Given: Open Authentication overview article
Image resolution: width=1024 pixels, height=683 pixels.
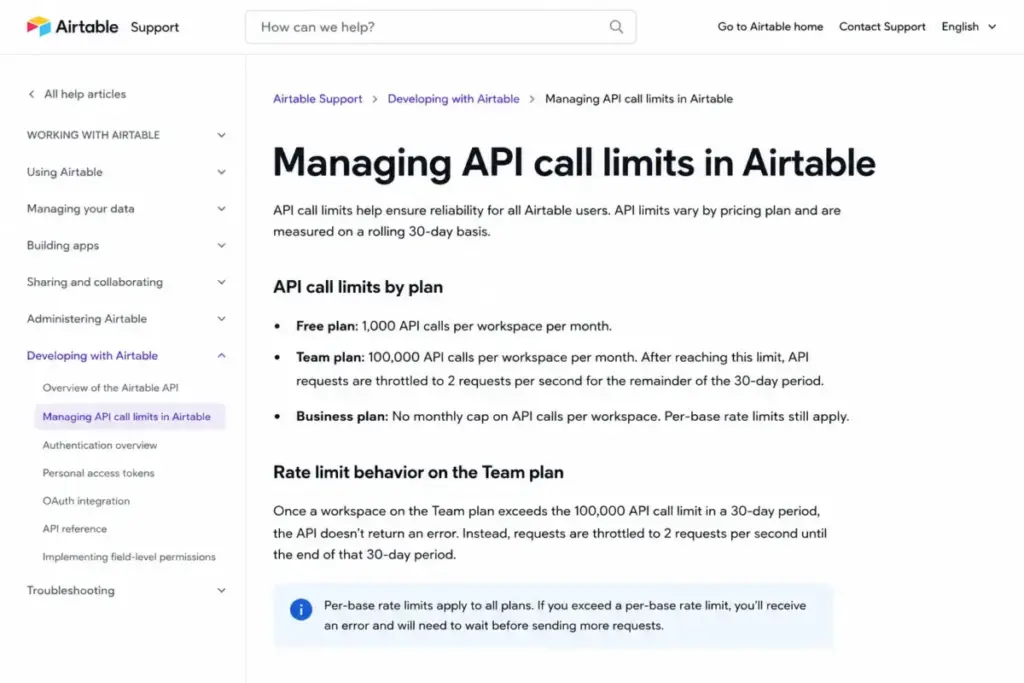Looking at the screenshot, I should pos(100,445).
